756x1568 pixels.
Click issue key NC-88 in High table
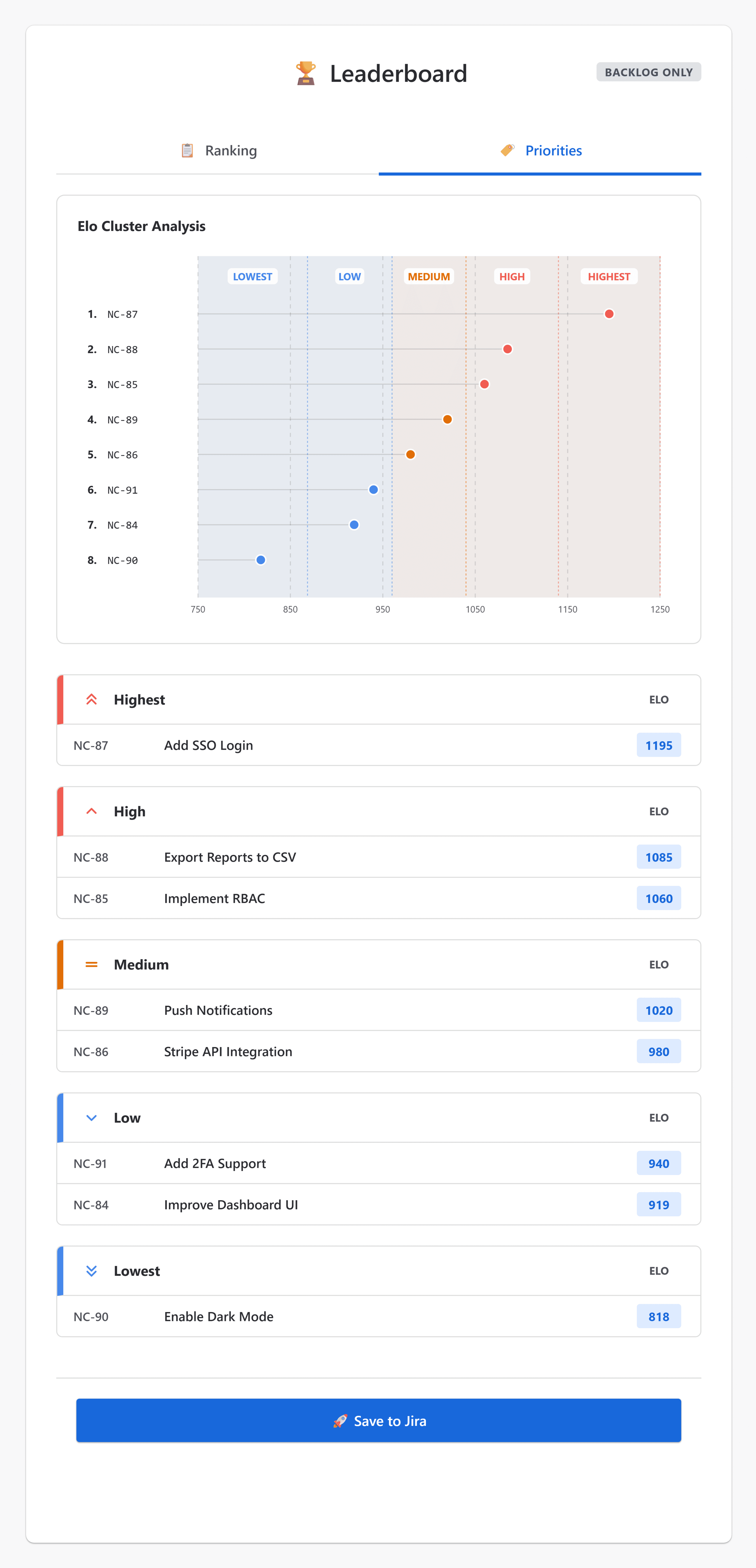91,858
